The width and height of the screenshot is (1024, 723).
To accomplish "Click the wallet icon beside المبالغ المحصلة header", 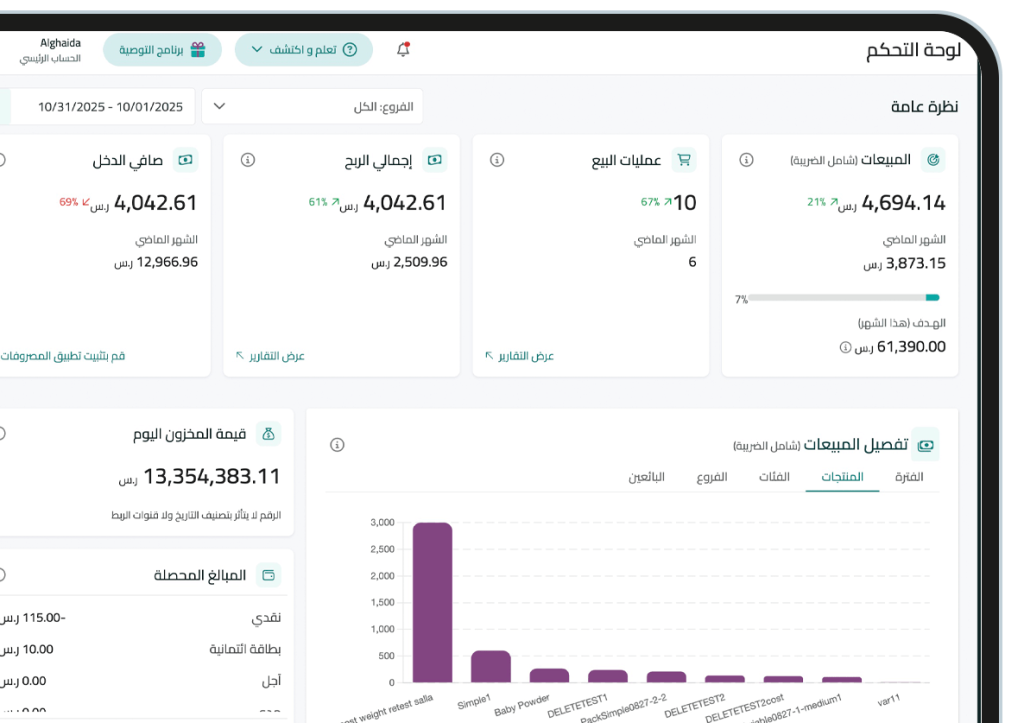I will pos(266,574).
